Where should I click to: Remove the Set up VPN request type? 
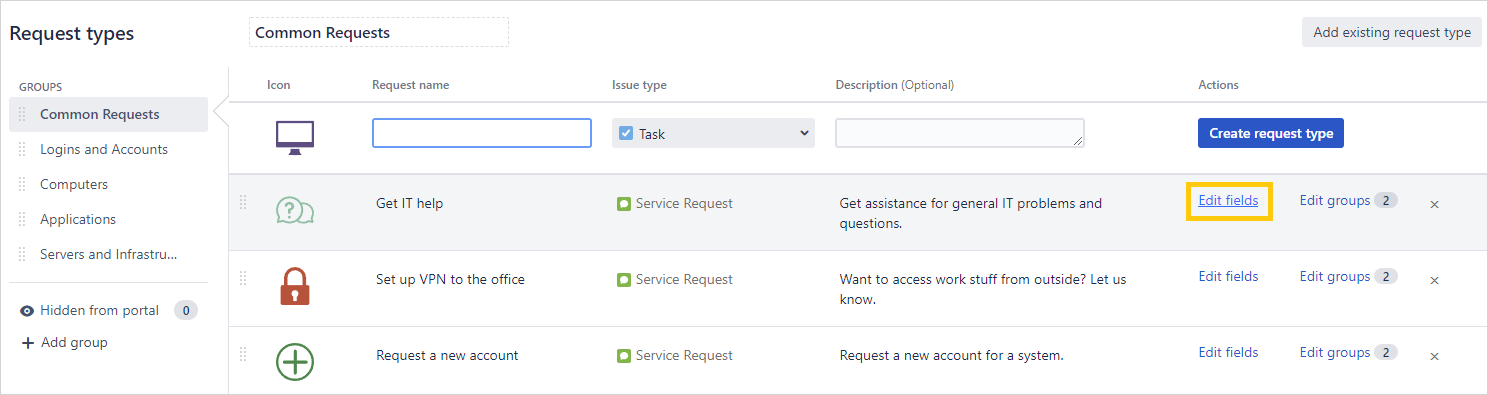point(1434,280)
